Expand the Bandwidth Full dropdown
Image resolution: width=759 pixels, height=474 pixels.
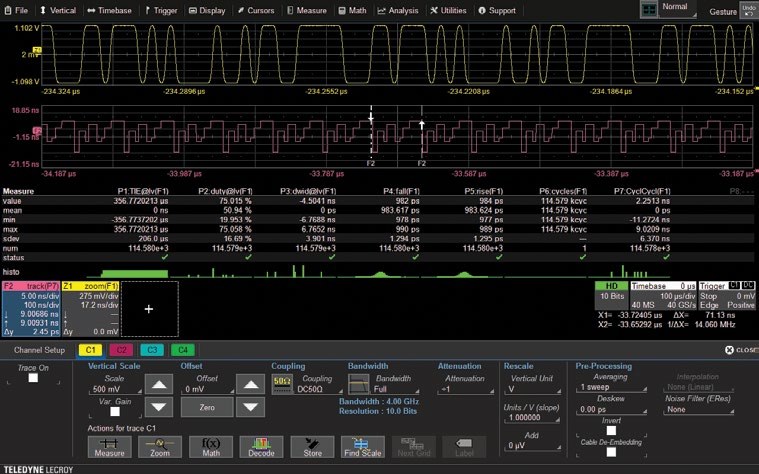pos(396,389)
